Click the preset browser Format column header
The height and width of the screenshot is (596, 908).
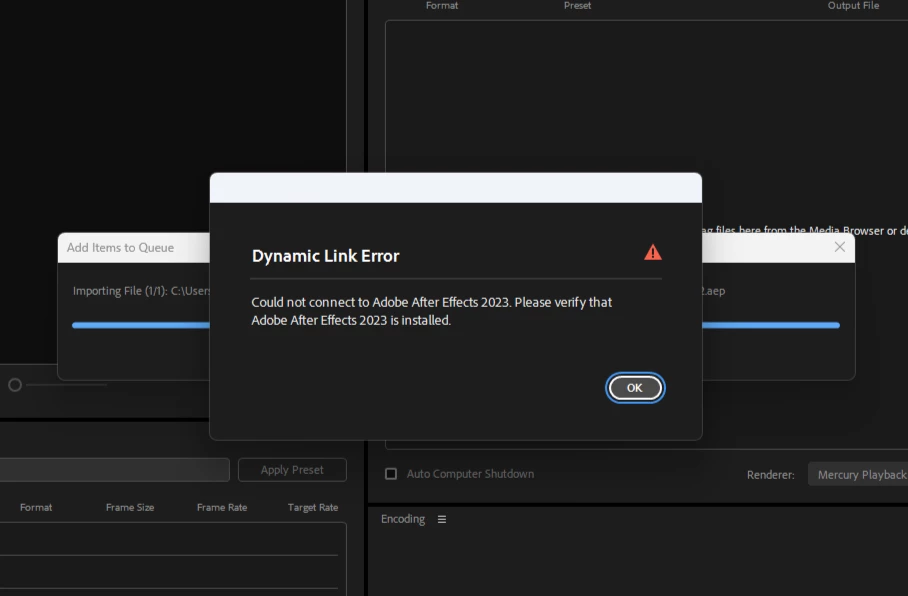tap(36, 507)
